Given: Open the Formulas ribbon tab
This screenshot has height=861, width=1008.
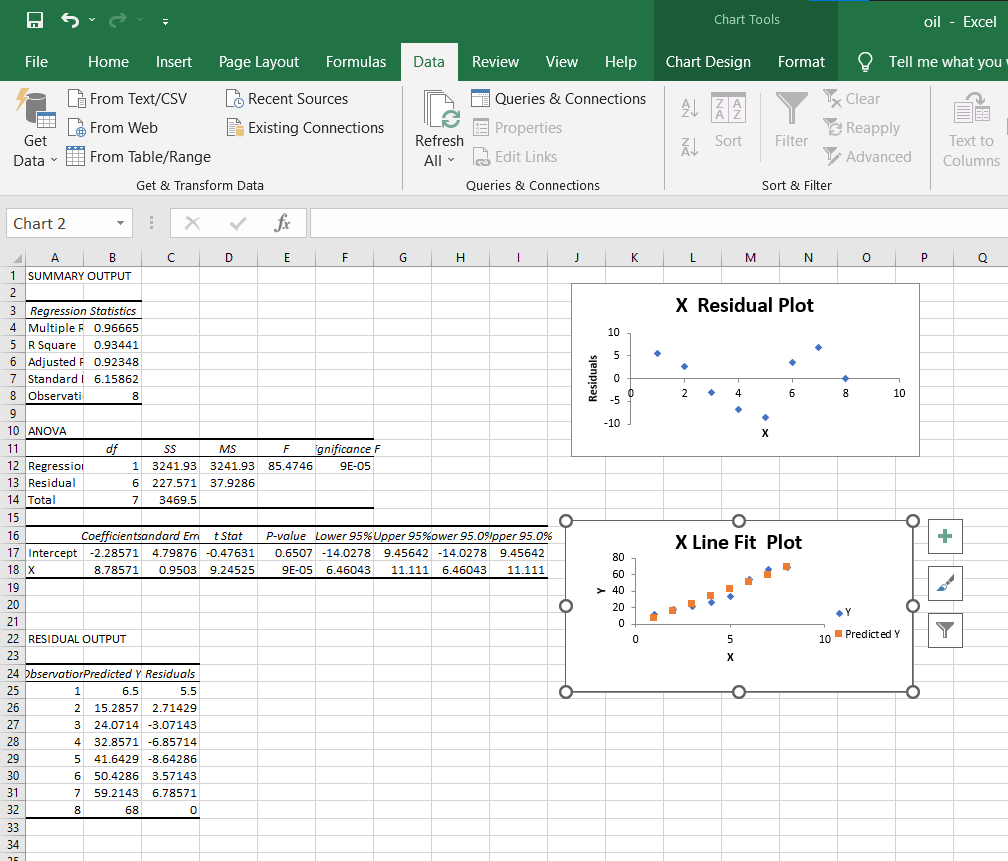Looking at the screenshot, I should pos(356,61).
